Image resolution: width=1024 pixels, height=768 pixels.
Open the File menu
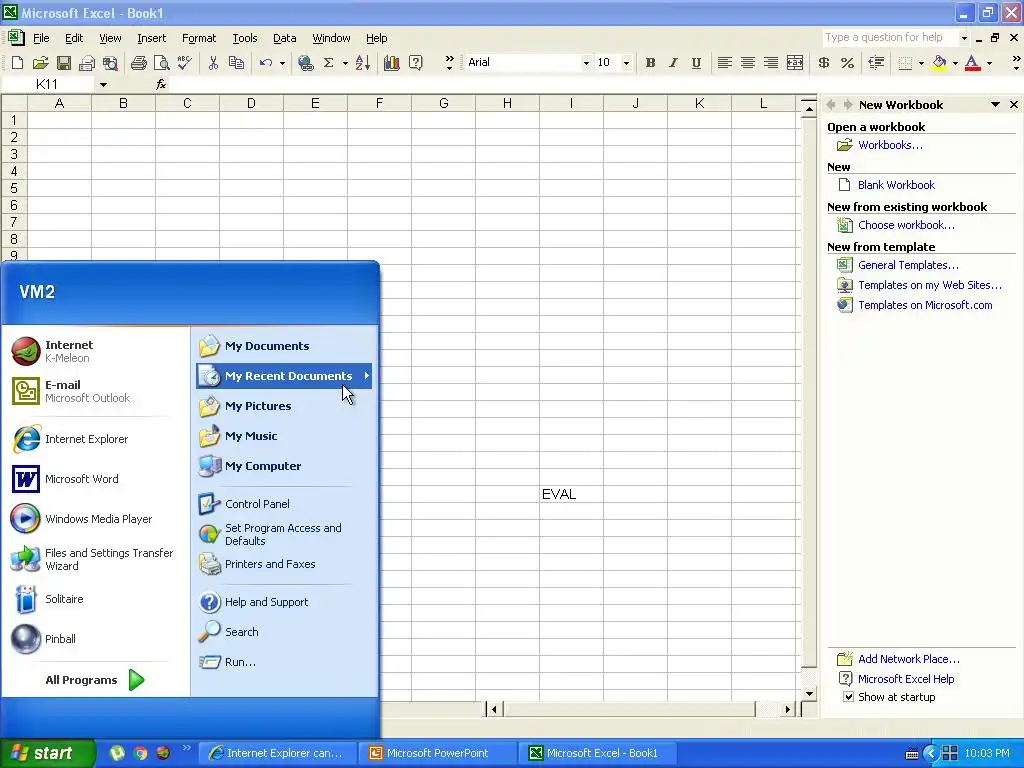pyautogui.click(x=41, y=38)
